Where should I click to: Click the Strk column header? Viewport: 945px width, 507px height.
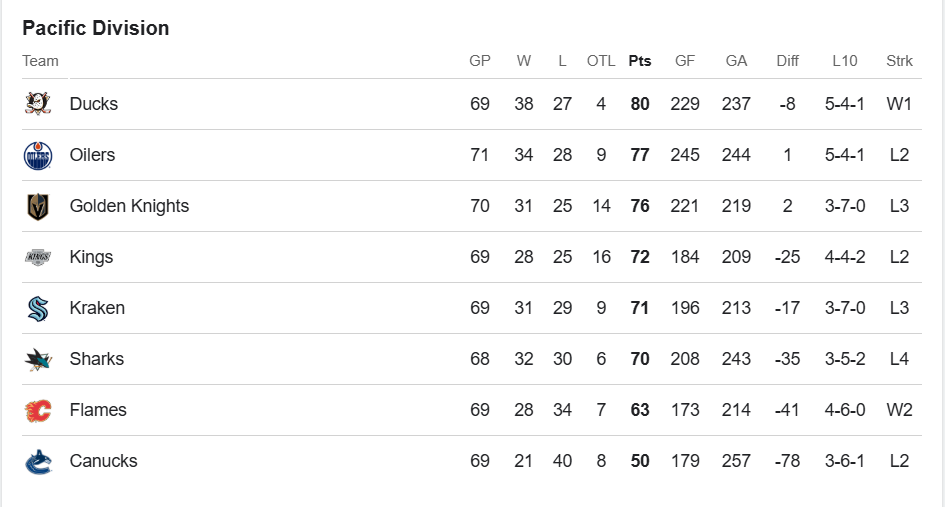899,61
